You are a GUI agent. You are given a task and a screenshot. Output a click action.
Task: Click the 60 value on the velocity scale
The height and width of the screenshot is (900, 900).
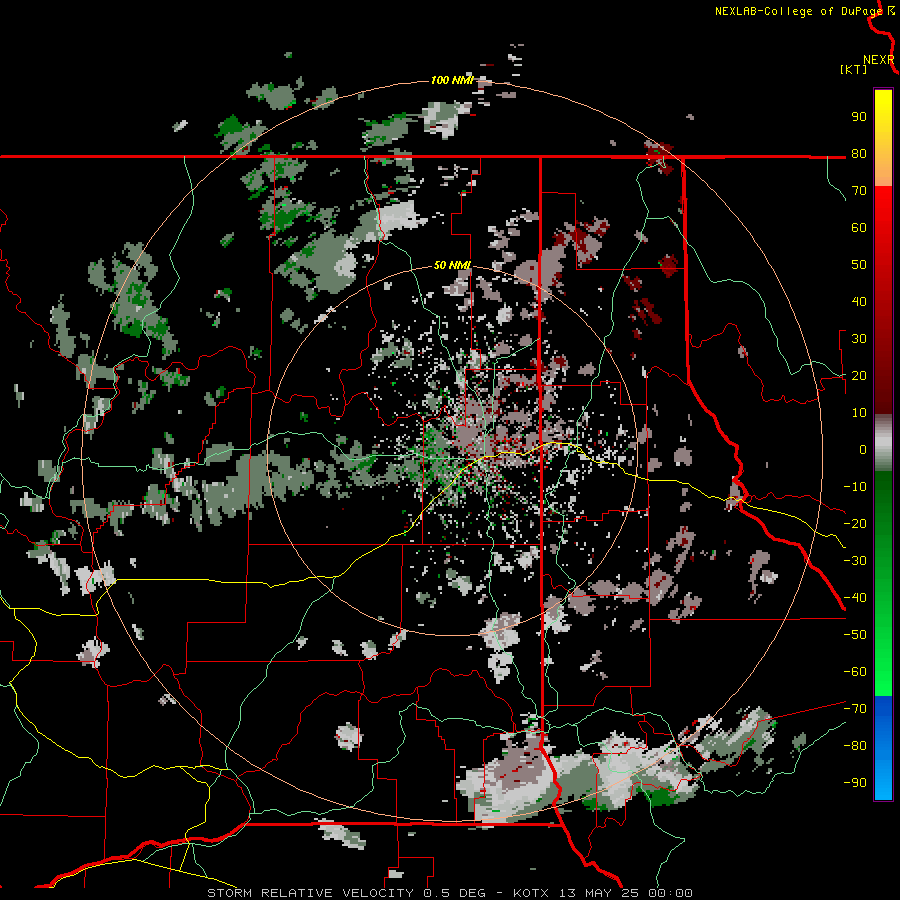pyautogui.click(x=859, y=227)
